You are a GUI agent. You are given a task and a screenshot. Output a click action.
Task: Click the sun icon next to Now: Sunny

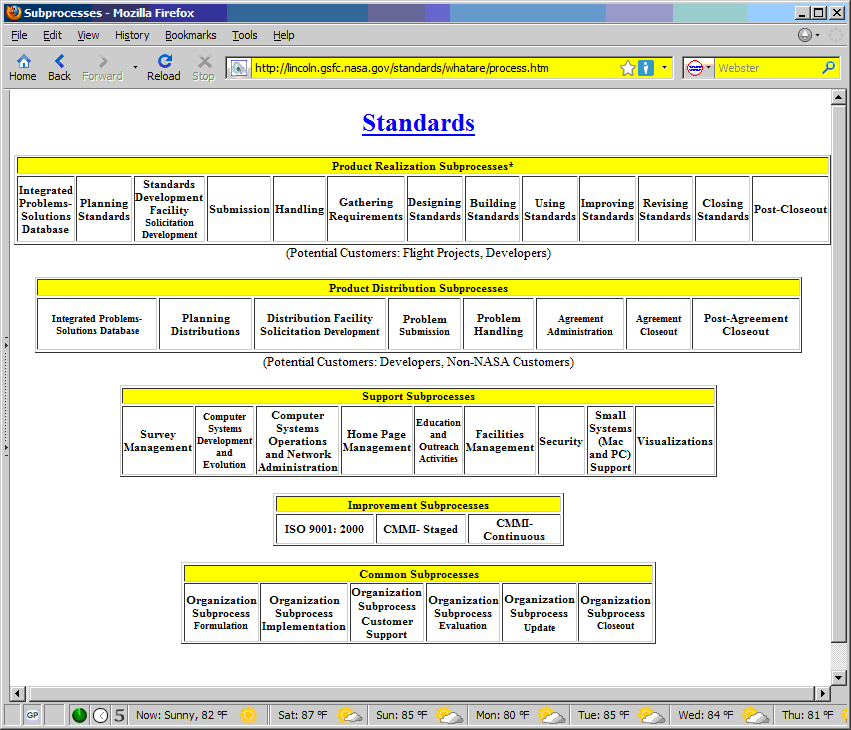coord(249,715)
